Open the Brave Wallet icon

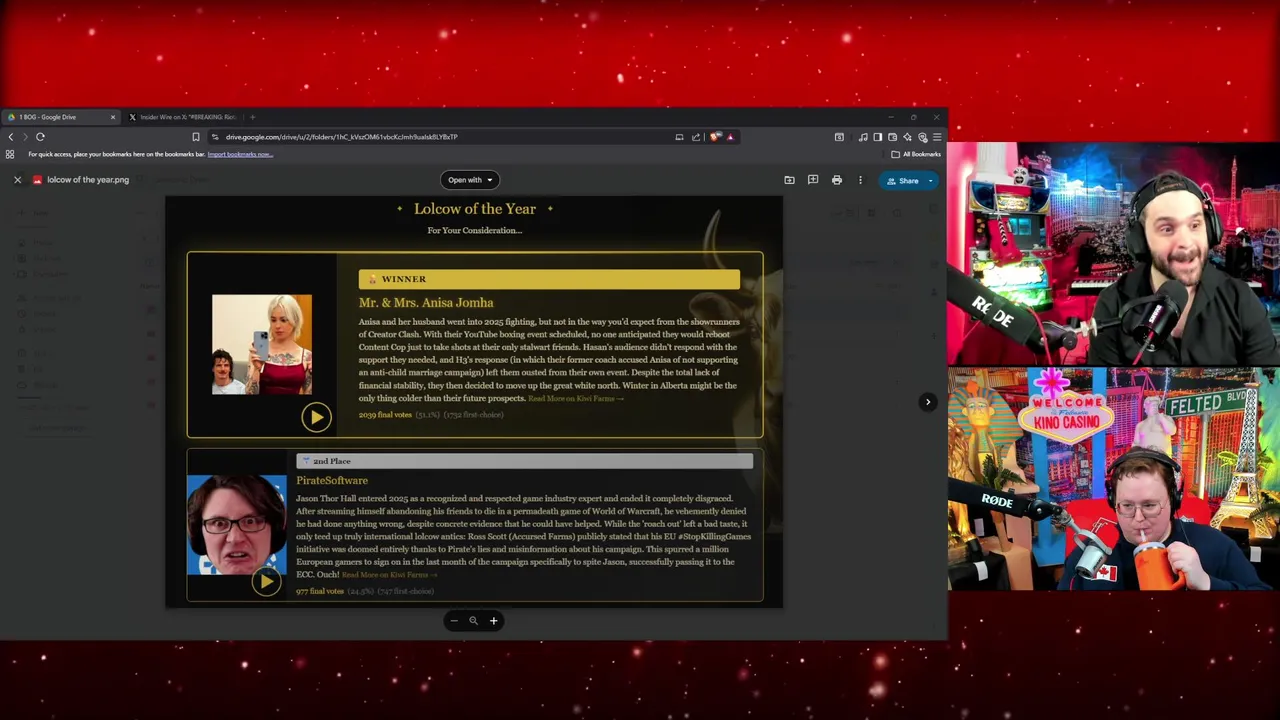(x=893, y=137)
